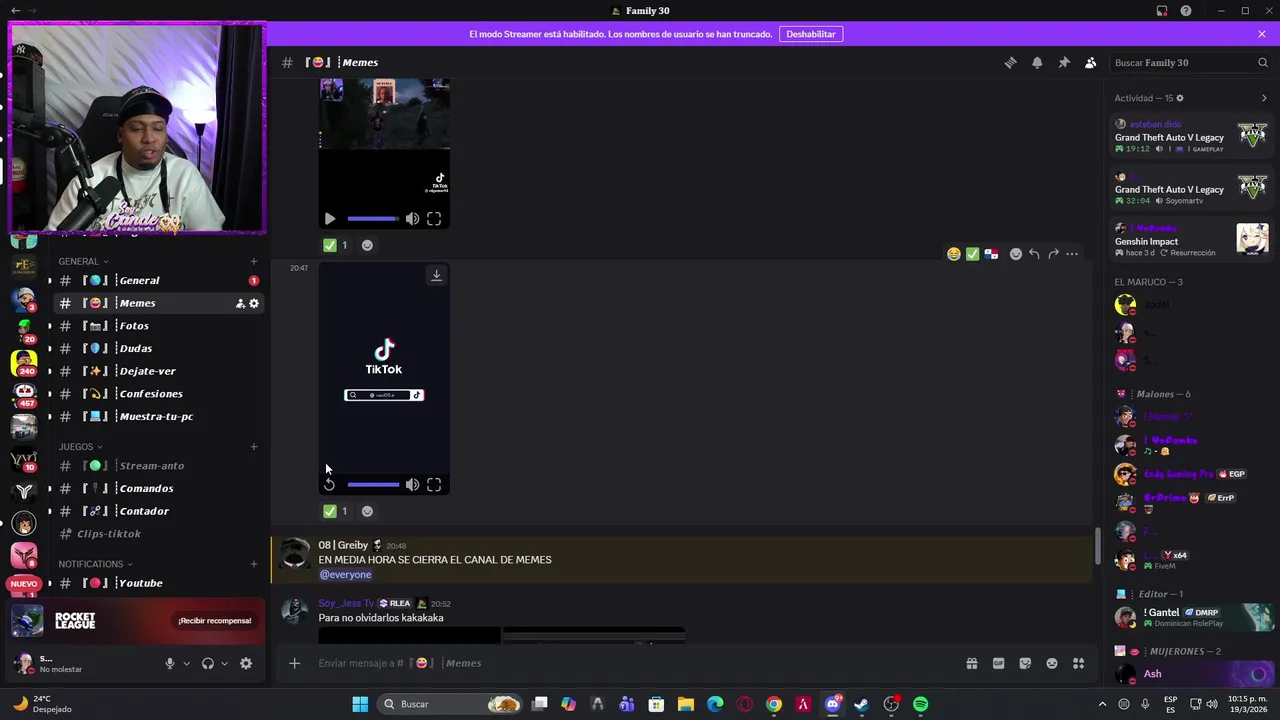Open notification settings bell icon
1280x720 pixels.
point(1037,62)
